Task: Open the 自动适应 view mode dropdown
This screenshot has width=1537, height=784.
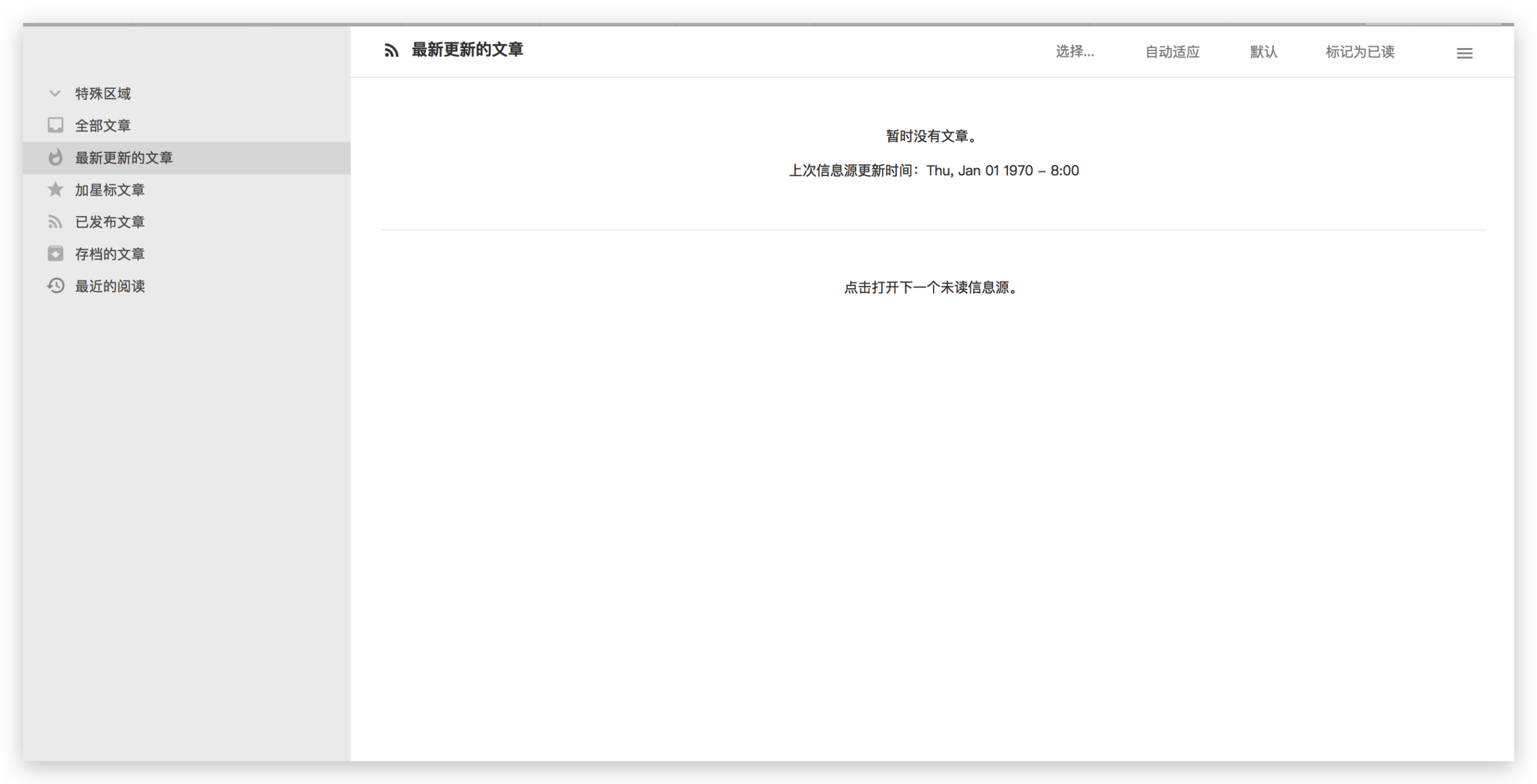Action: click(x=1172, y=52)
